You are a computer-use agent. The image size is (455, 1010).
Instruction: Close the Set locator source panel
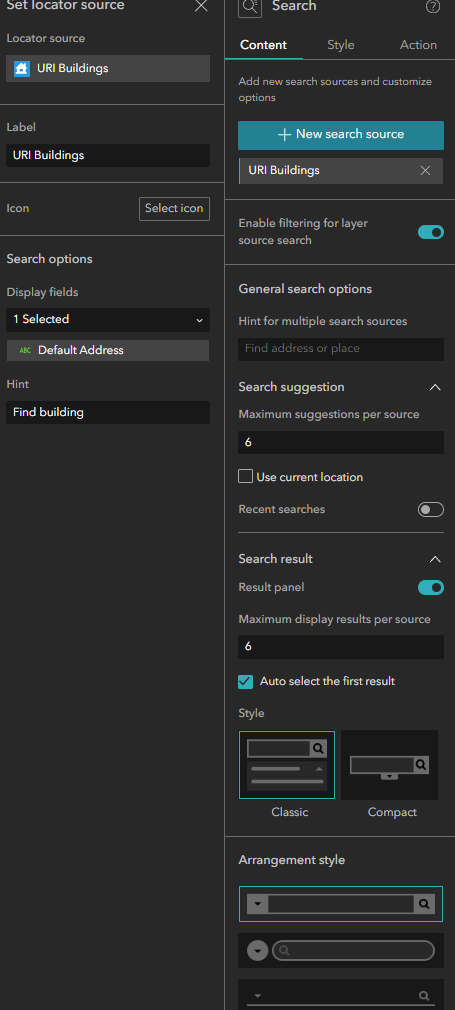pyautogui.click(x=201, y=6)
